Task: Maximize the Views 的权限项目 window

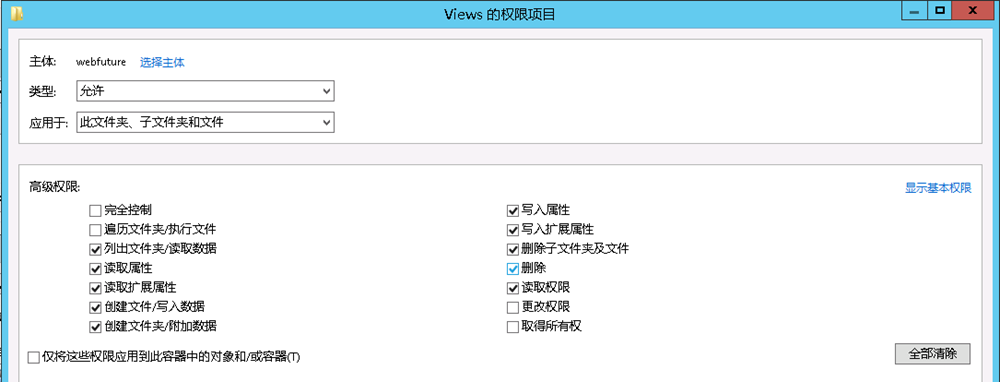Action: (939, 11)
